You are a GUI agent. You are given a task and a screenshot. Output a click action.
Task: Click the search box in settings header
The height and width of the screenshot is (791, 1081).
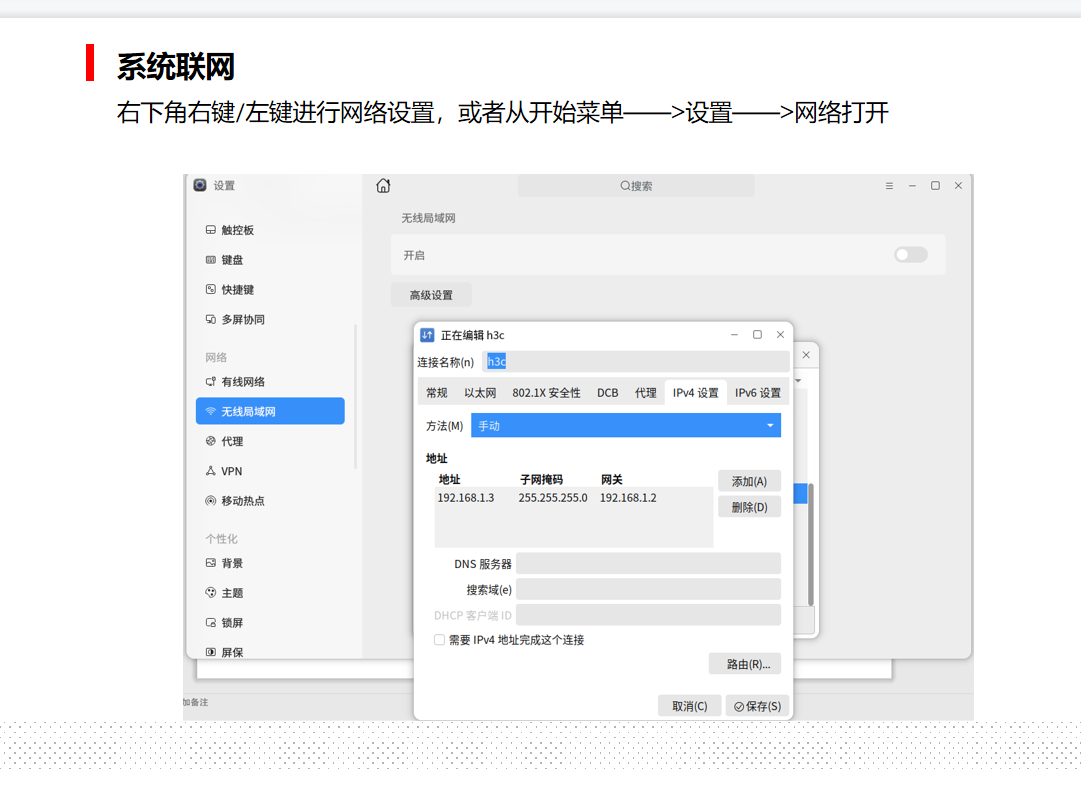coord(636,186)
